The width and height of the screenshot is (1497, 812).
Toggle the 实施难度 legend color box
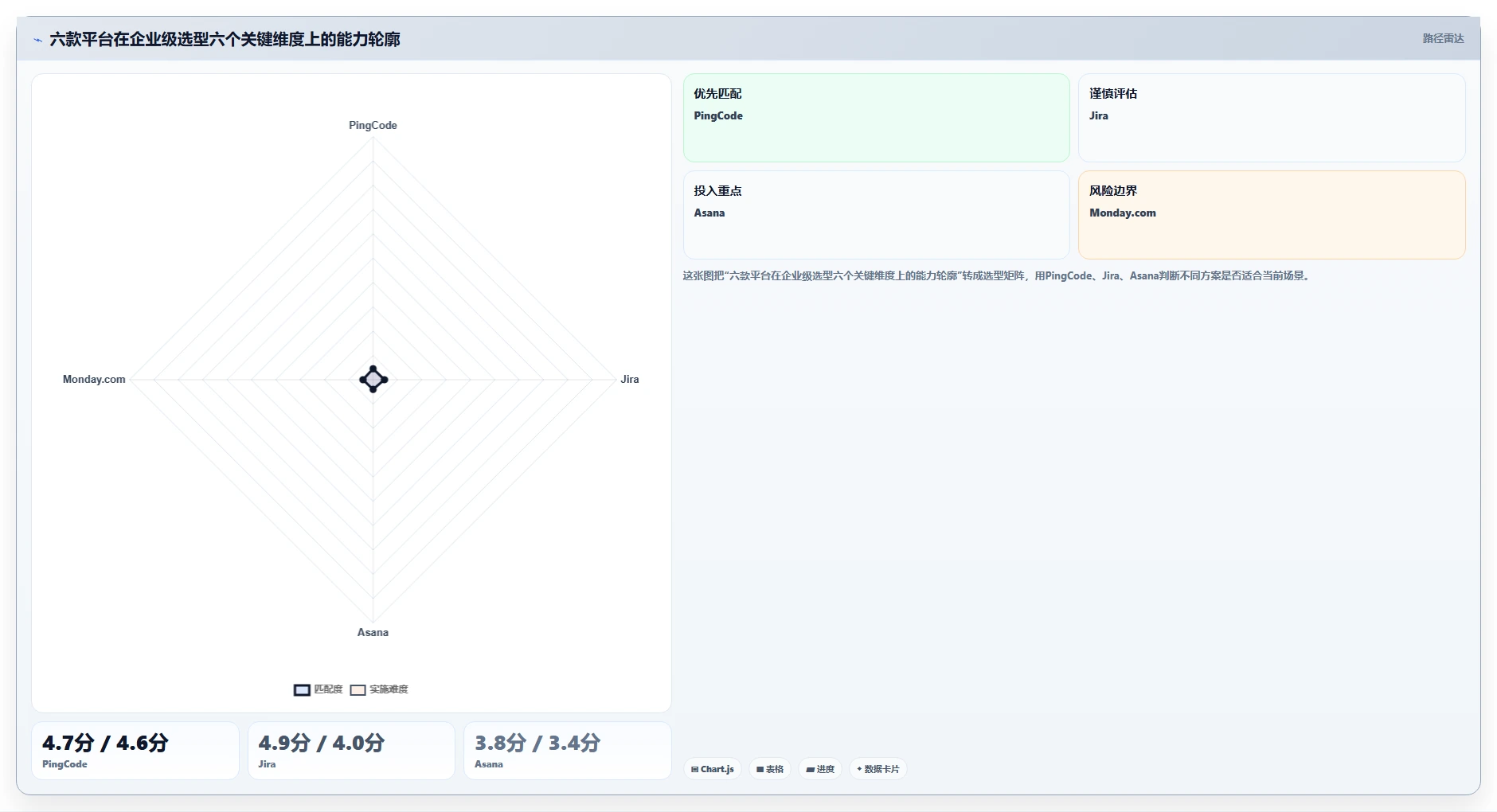coord(358,689)
